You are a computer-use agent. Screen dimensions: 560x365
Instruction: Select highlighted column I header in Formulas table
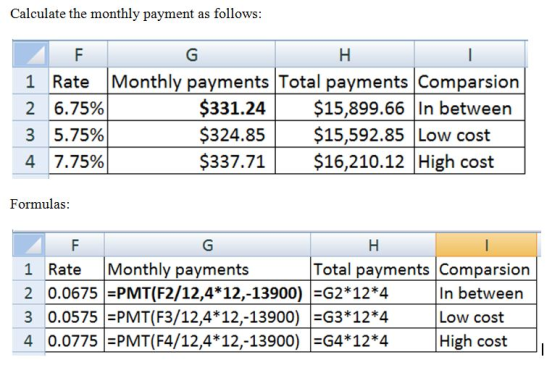point(486,245)
